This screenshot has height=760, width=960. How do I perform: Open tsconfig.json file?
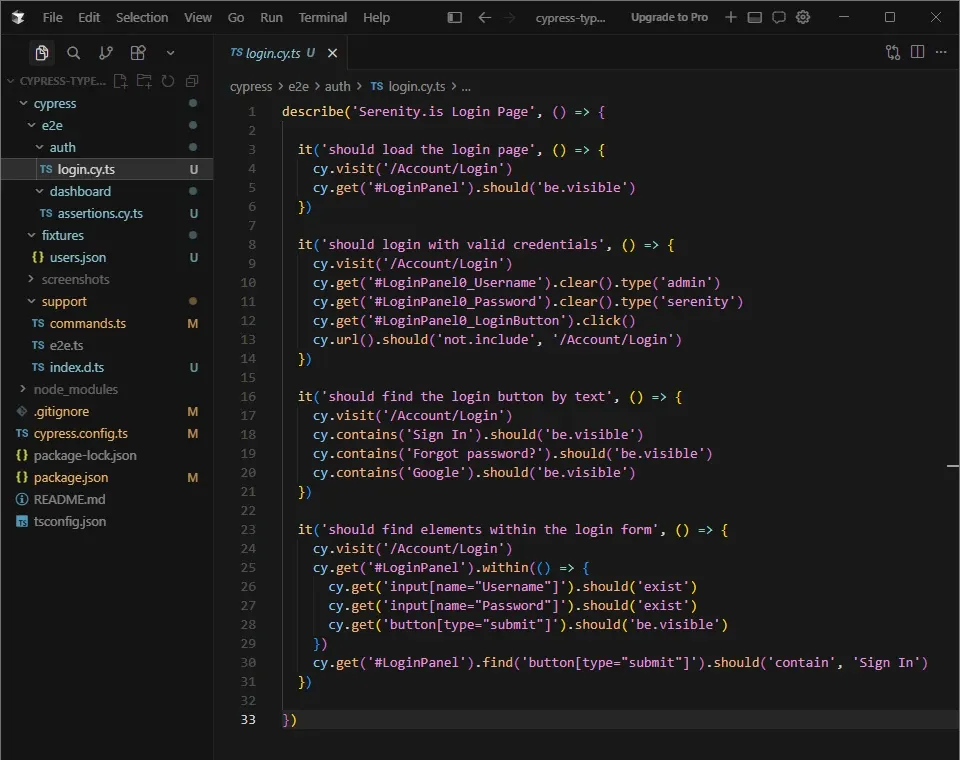107,522
